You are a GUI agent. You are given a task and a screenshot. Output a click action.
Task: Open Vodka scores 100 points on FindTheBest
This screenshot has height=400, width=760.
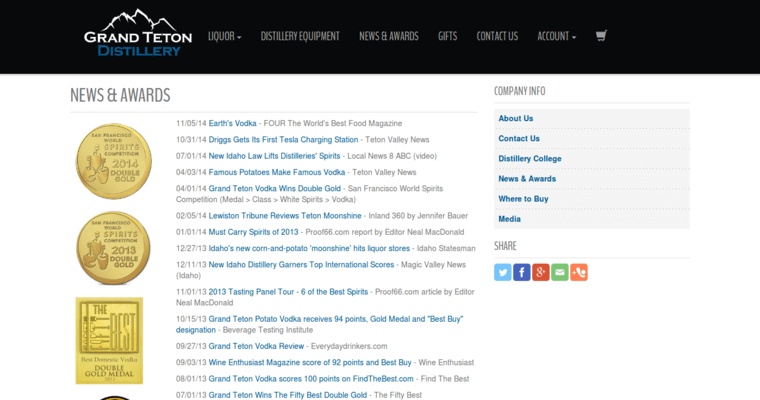click(311, 379)
